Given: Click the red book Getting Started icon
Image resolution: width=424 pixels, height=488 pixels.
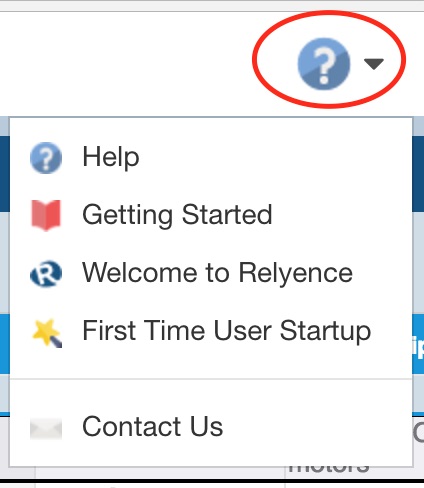Looking at the screenshot, I should coord(46,215).
